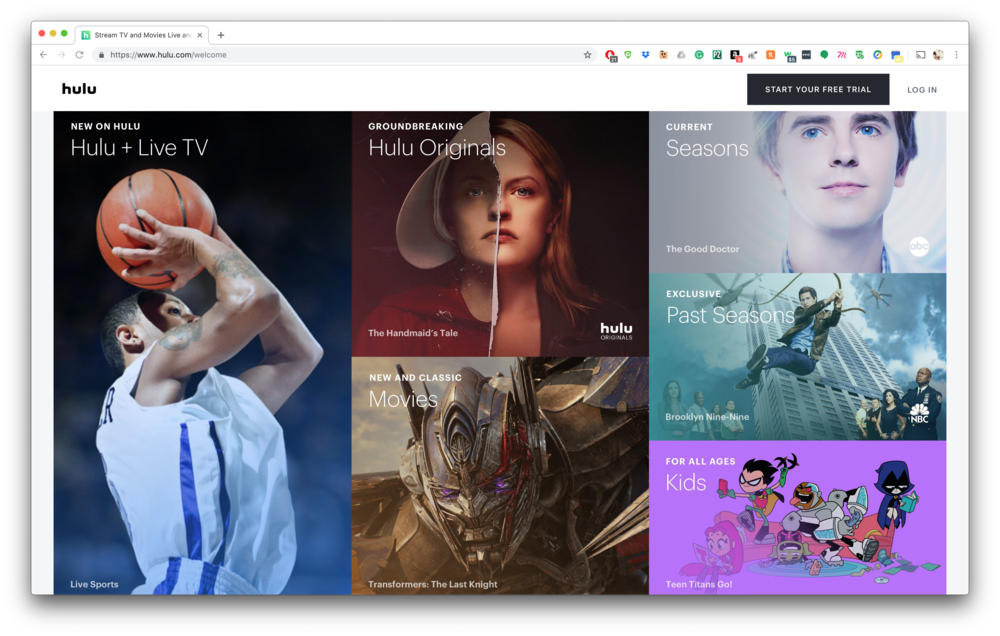1000x636 pixels.
Task: Click the "GROUNDBREAKING" label
Action: (416, 126)
